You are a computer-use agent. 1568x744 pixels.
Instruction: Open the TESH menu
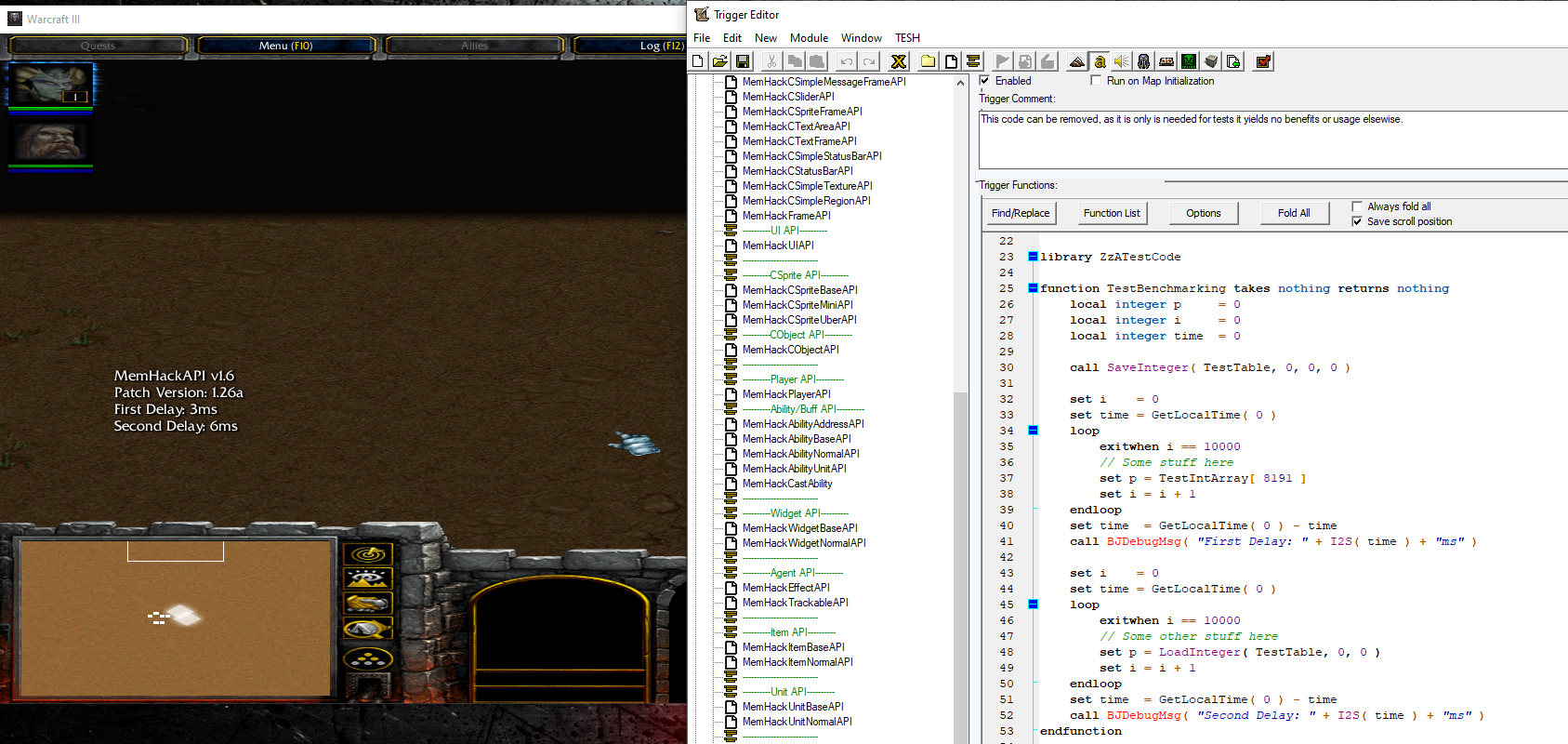tap(907, 38)
